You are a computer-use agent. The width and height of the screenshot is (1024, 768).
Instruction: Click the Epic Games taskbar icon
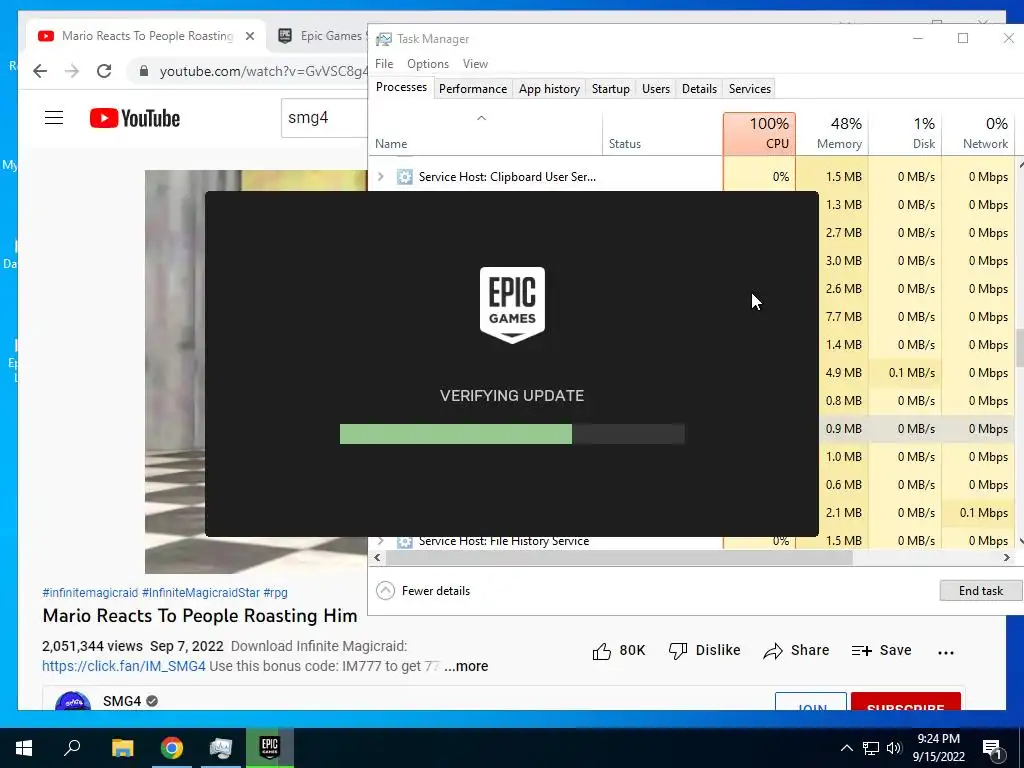tap(270, 748)
